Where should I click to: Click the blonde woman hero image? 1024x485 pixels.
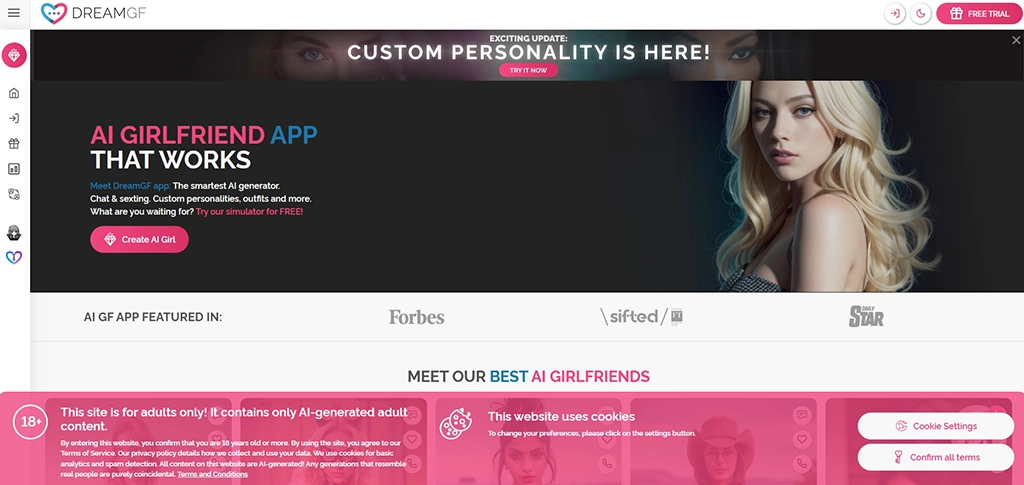[823, 186]
